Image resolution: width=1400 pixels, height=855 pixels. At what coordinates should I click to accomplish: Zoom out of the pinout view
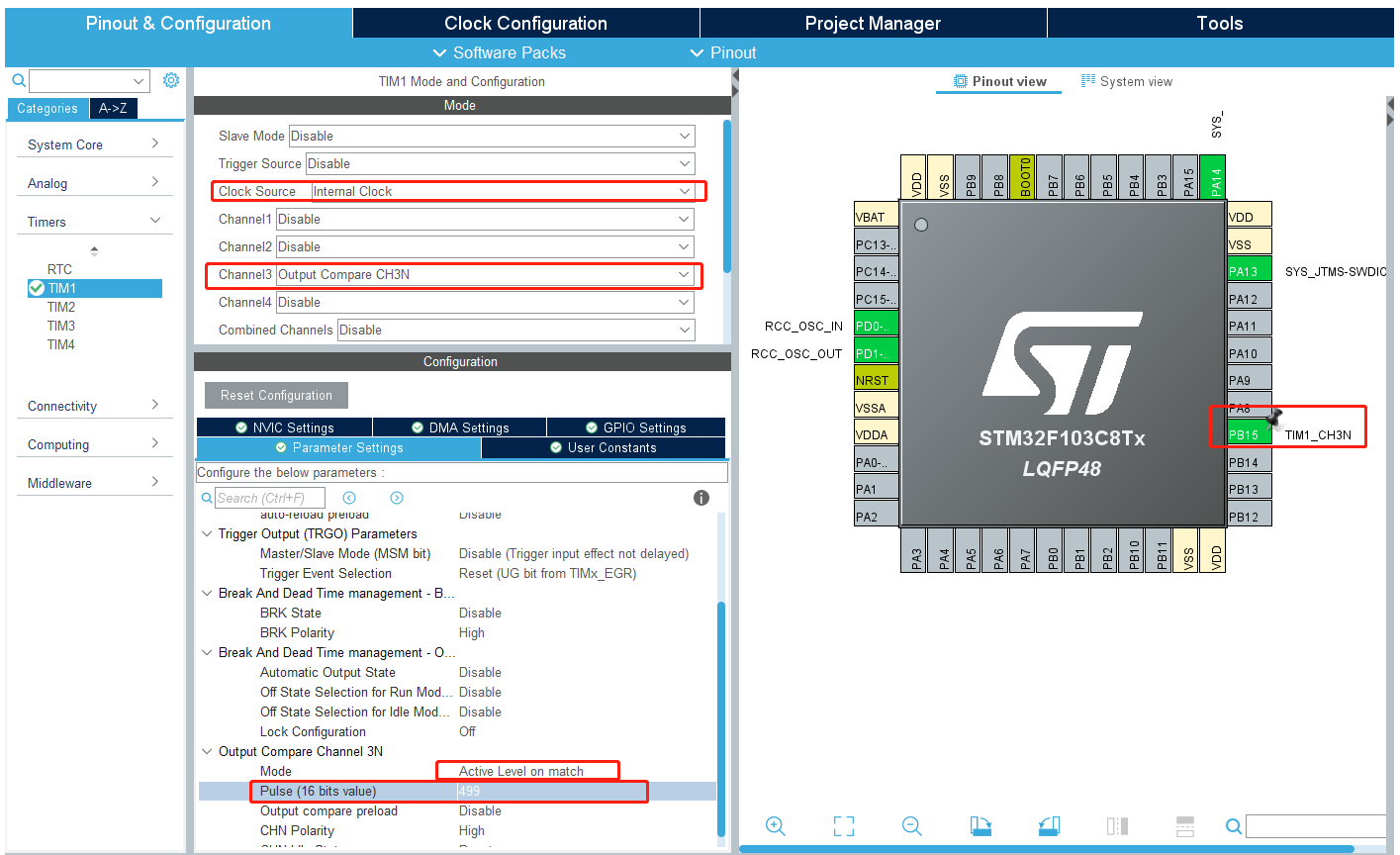[x=911, y=825]
